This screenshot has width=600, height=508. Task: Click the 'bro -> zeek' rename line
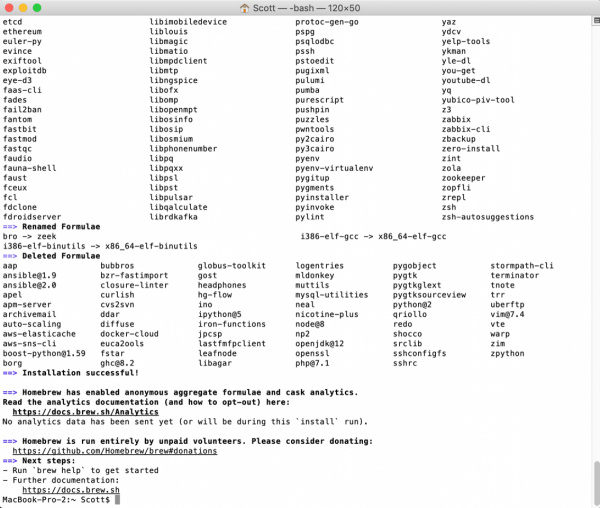point(29,236)
